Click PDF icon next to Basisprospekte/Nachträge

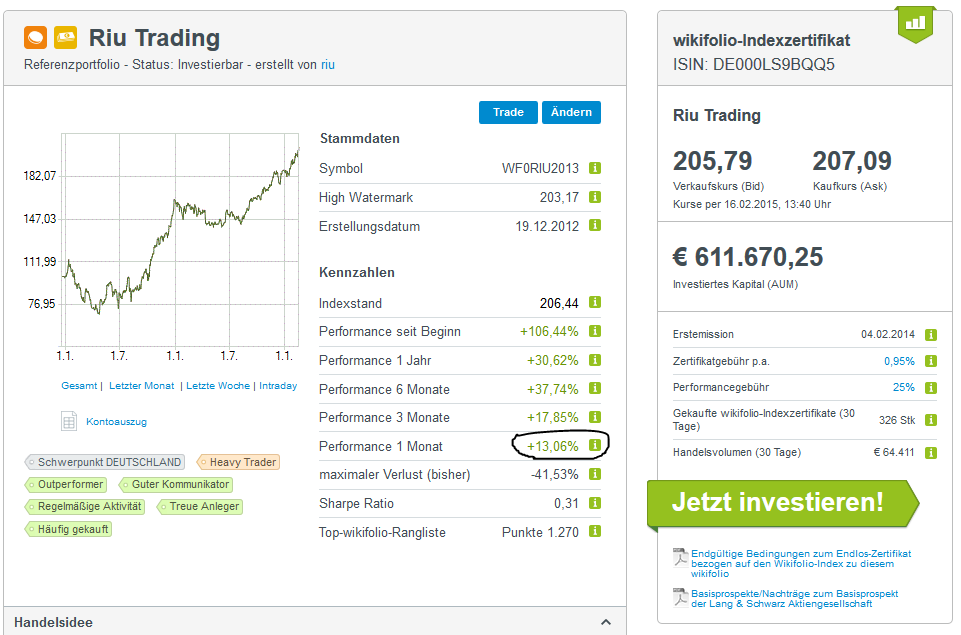680,598
